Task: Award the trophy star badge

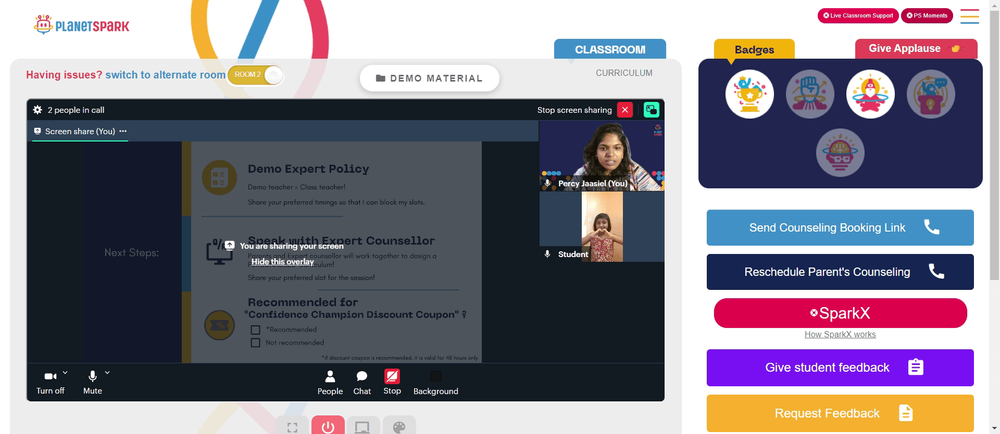Action: (749, 94)
